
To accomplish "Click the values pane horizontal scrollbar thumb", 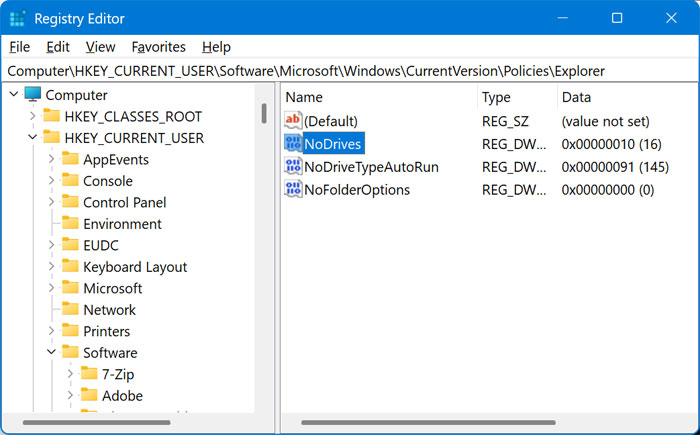I will (x=429, y=422).
